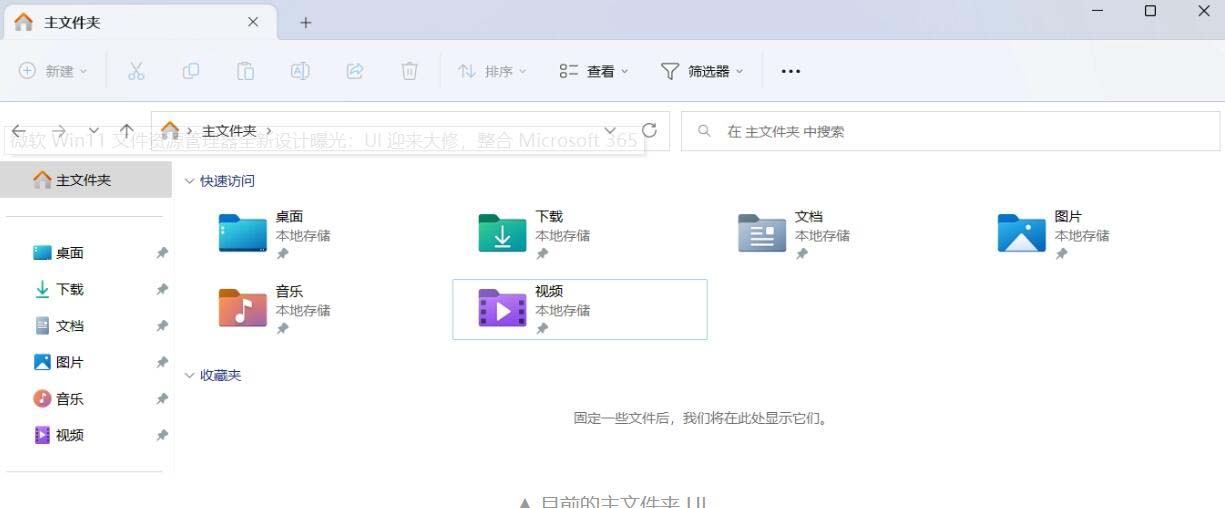
Task: Refresh the current folder
Action: click(649, 130)
